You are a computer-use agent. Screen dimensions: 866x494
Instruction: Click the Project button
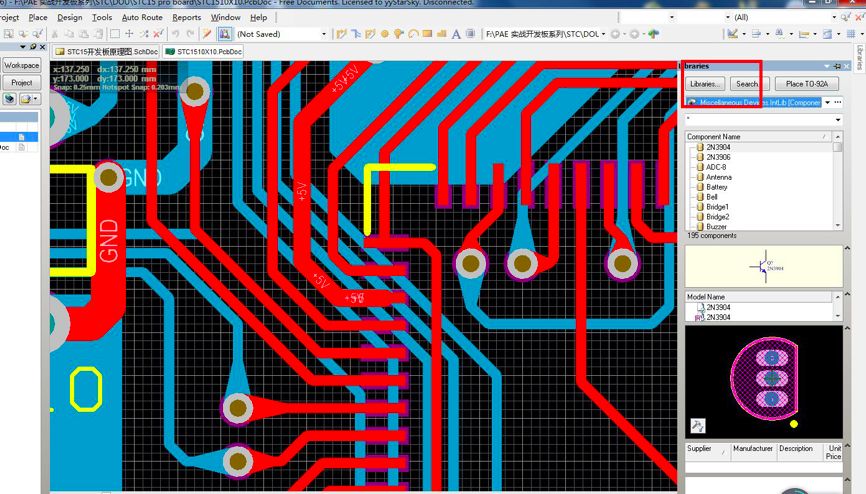(22, 82)
